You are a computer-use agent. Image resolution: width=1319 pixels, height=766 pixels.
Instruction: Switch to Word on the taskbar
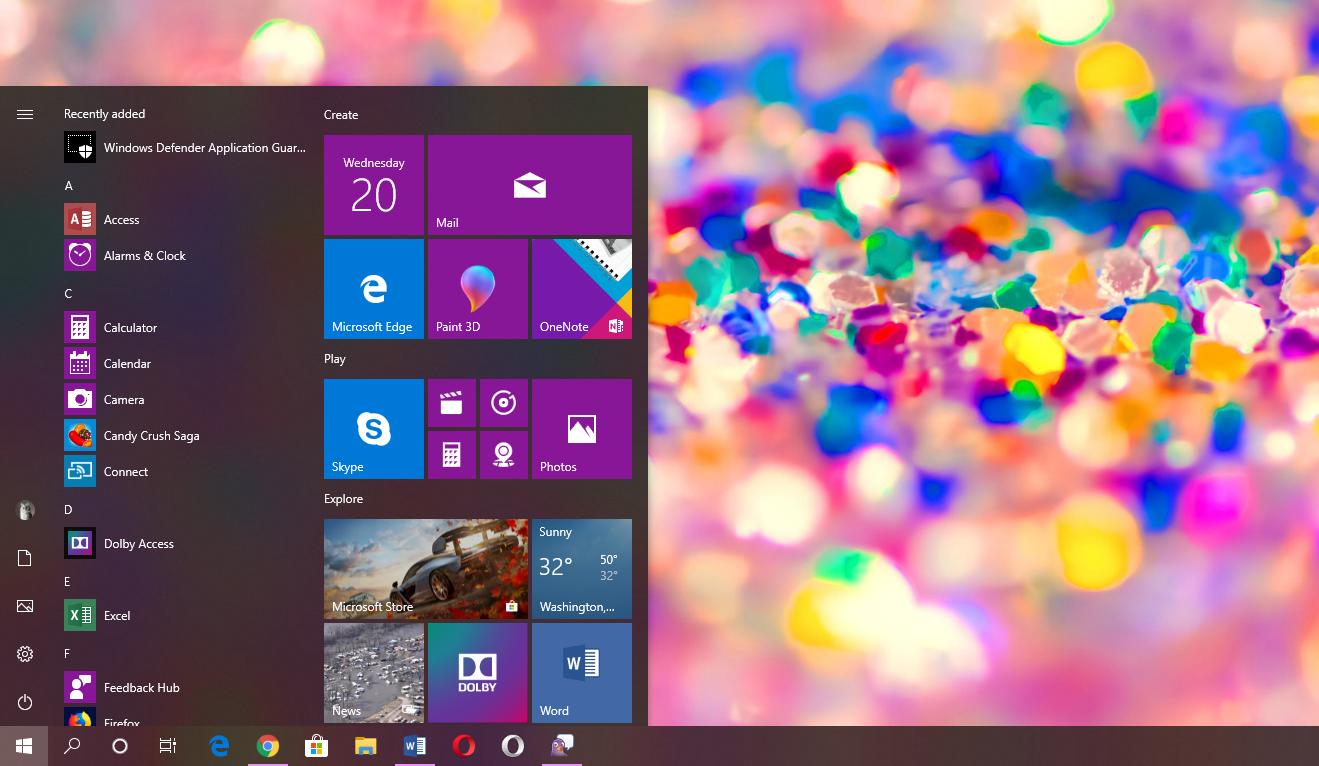(414, 746)
